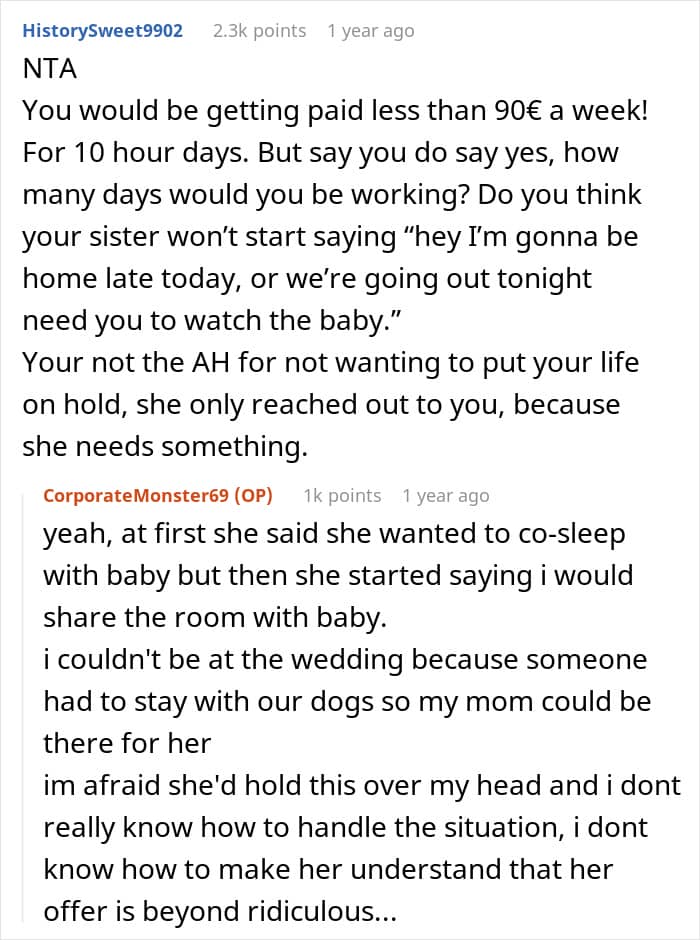This screenshot has height=940, width=700.
Task: Open CorporateMonster69 (OP) profile link
Action: click(x=158, y=496)
